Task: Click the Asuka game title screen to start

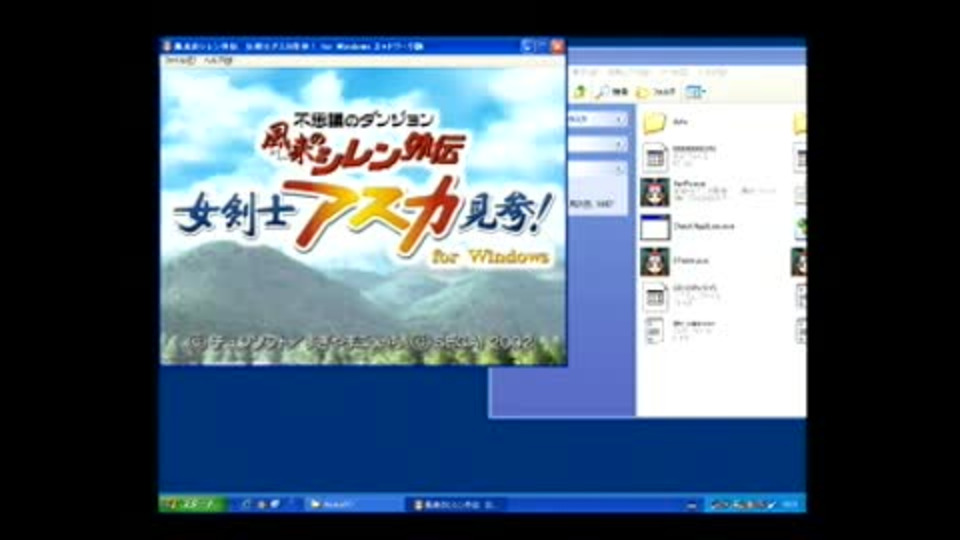Action: (363, 216)
